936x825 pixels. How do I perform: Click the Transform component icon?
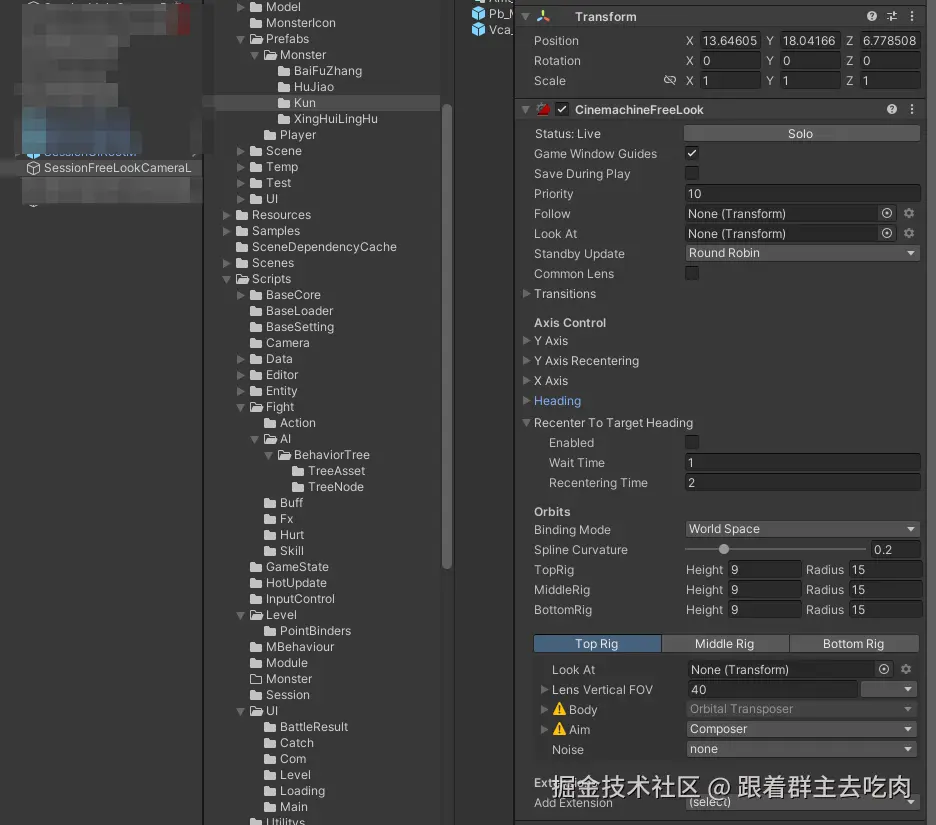point(543,16)
